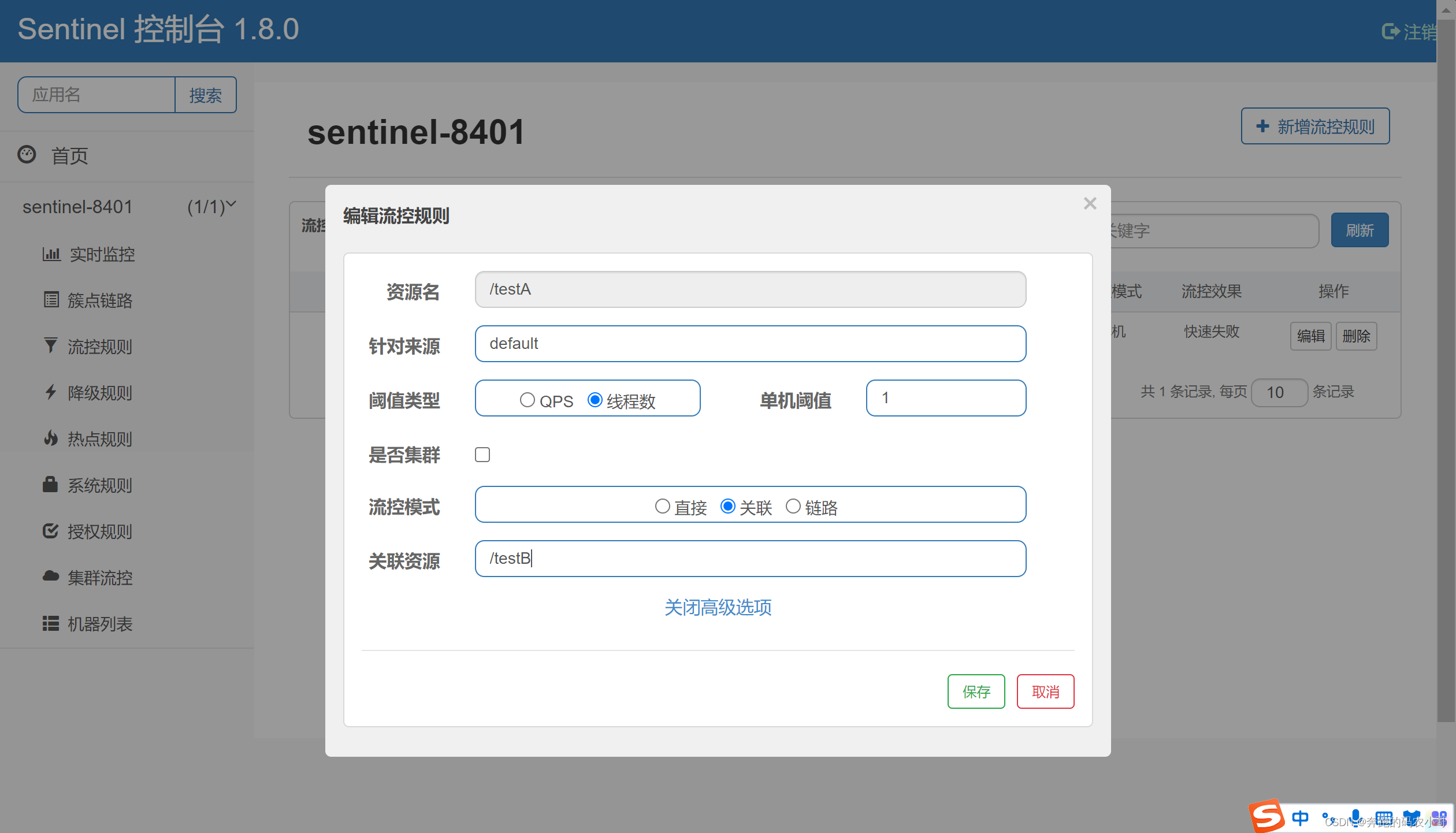Select 链路 flow control mode
Screen dimensions: 1456x833
pyautogui.click(x=793, y=506)
